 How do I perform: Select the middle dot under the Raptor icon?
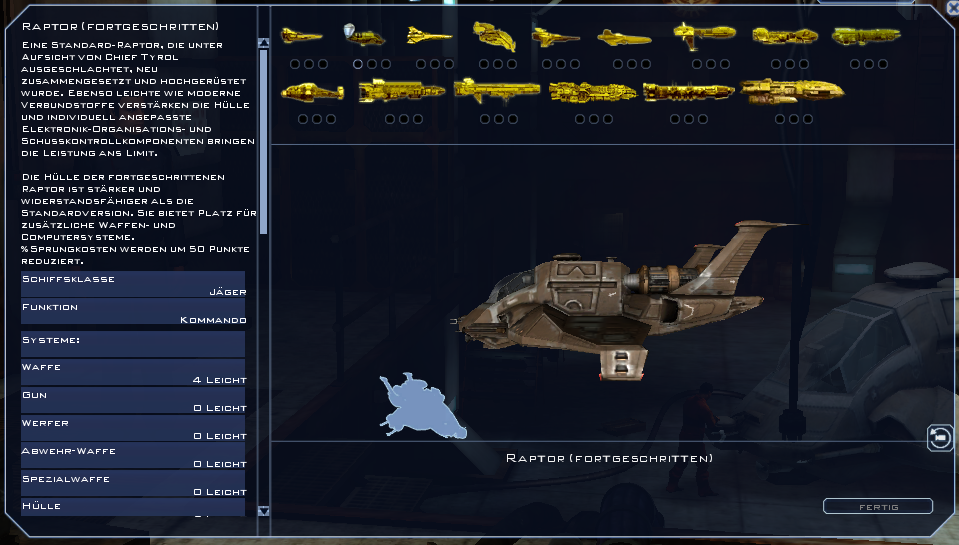point(372,64)
